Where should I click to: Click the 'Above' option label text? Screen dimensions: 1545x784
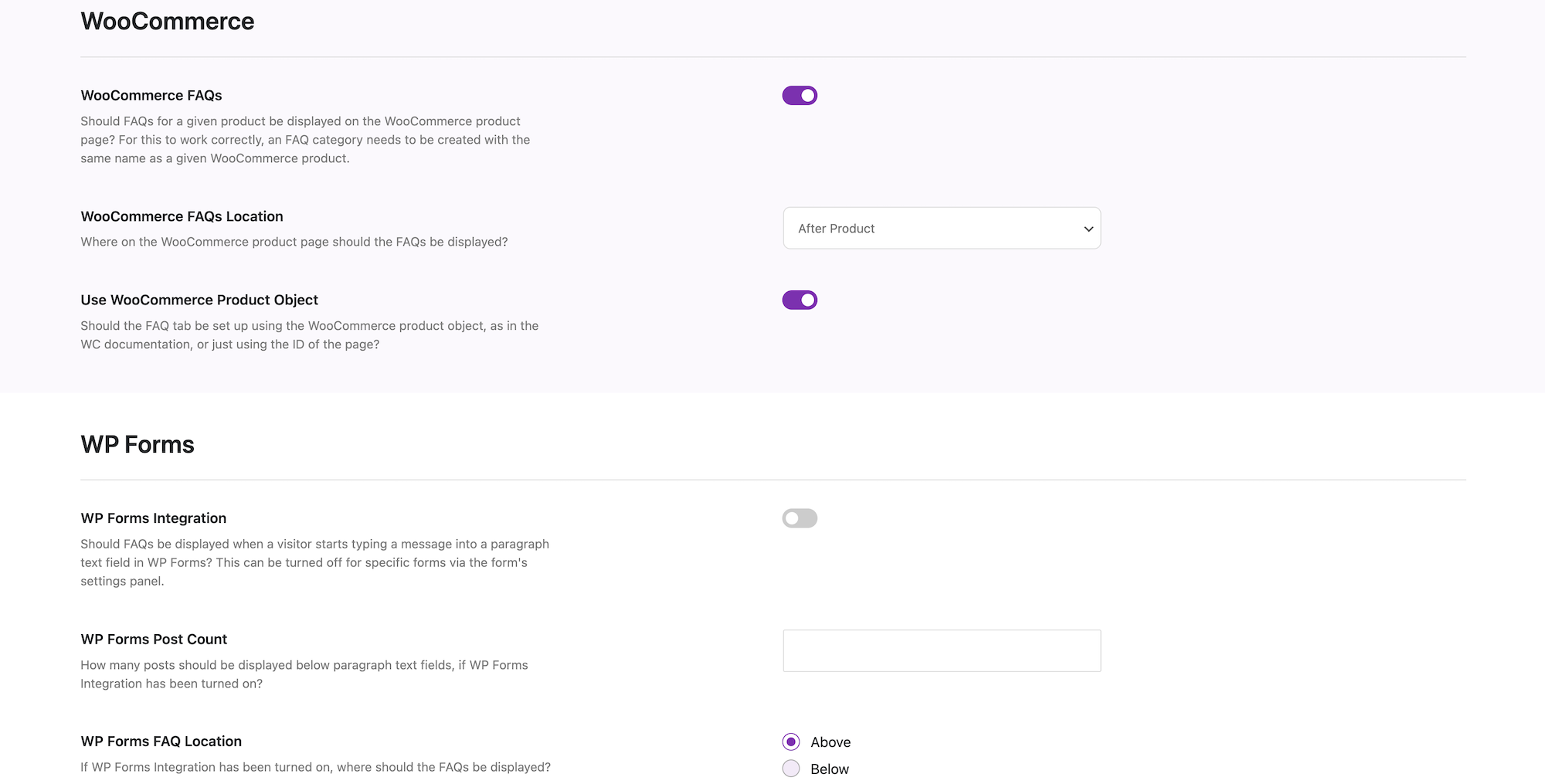(x=830, y=742)
